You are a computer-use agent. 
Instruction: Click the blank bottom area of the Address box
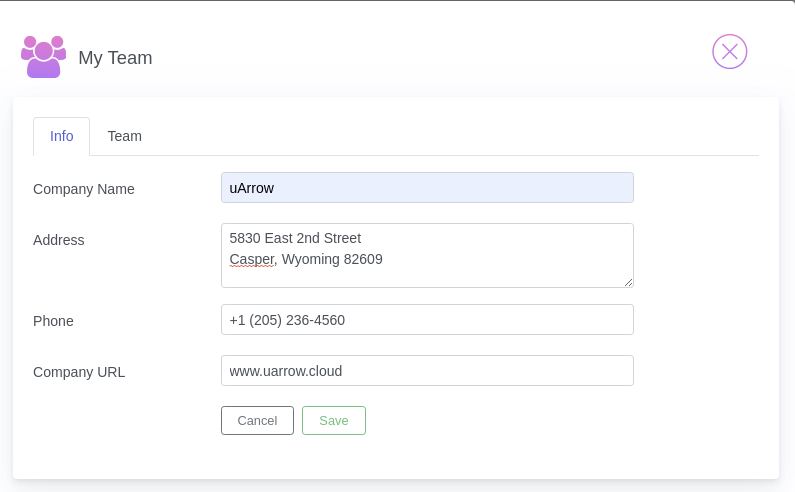coord(427,277)
